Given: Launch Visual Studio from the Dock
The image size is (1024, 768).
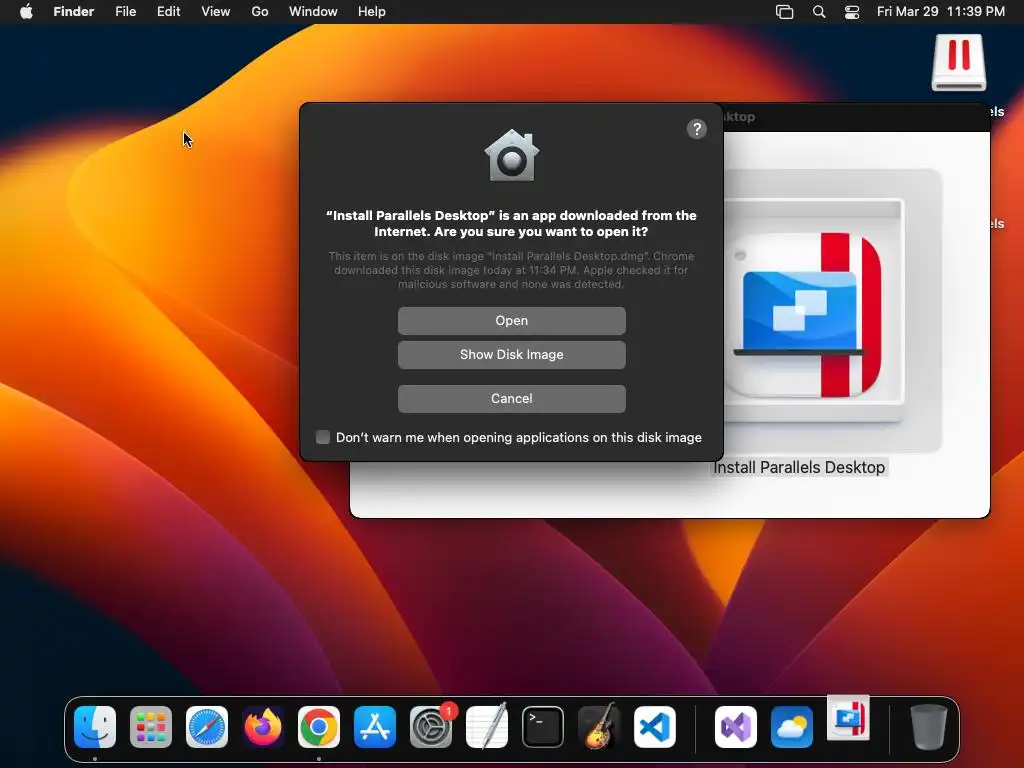Looking at the screenshot, I should click(736, 727).
